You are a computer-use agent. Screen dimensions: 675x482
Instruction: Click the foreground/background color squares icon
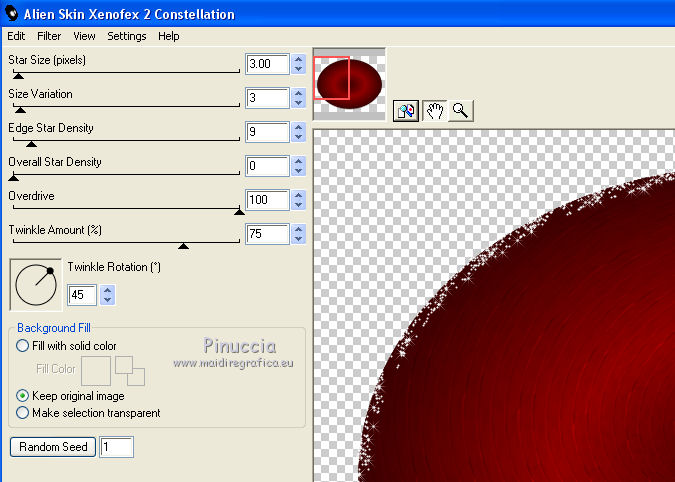130,371
